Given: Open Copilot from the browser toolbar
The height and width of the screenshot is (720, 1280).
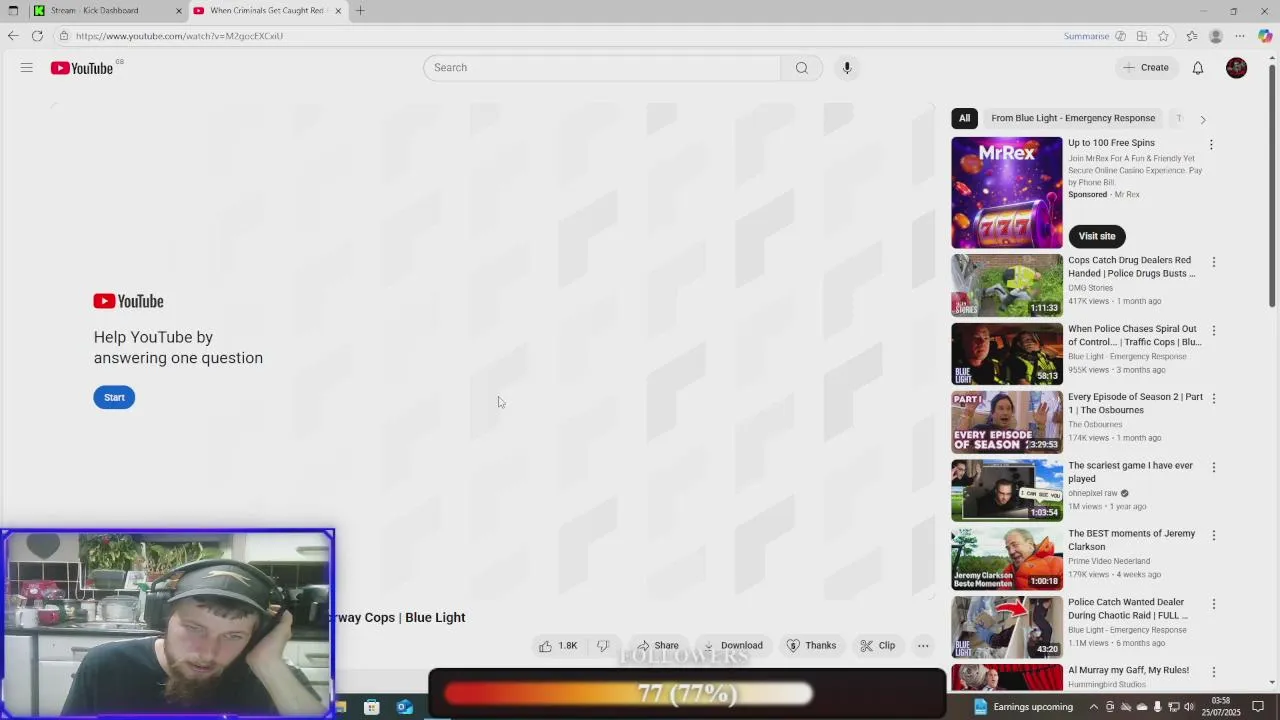Looking at the screenshot, I should [1265, 36].
